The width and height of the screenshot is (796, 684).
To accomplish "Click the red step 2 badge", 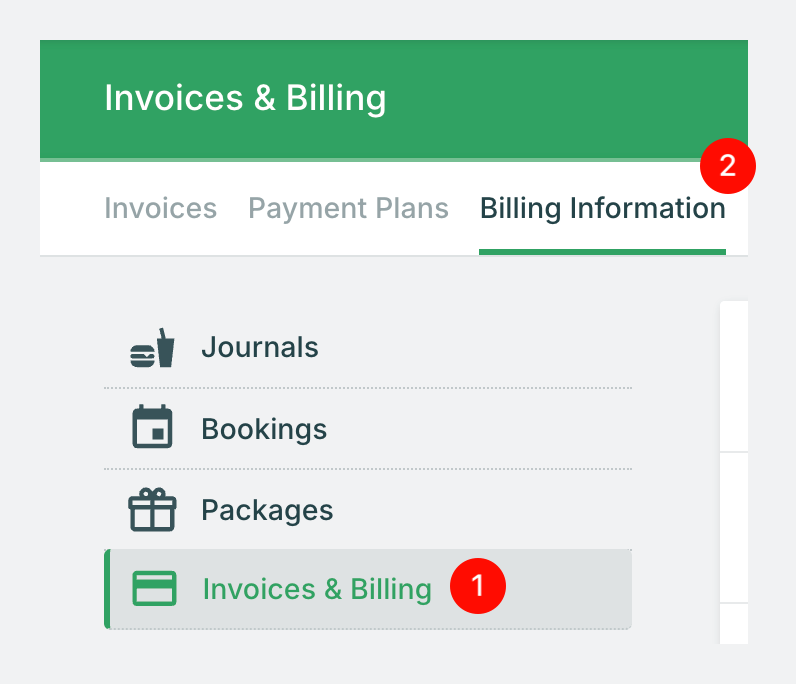I will [x=728, y=166].
